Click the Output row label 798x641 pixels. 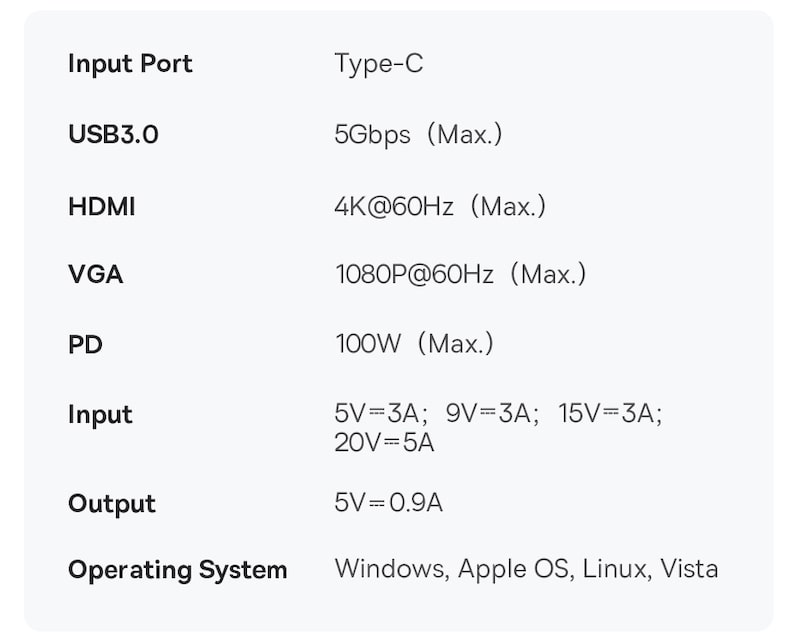112,504
